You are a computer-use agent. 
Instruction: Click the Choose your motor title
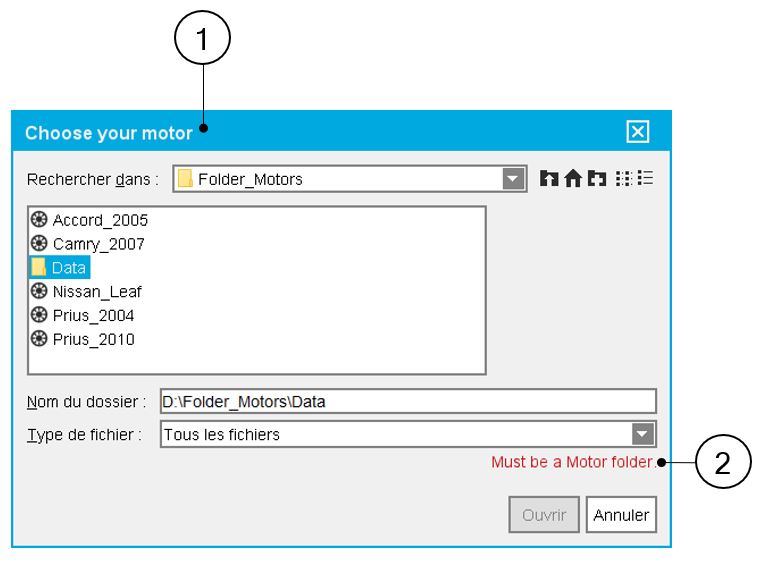click(x=109, y=133)
